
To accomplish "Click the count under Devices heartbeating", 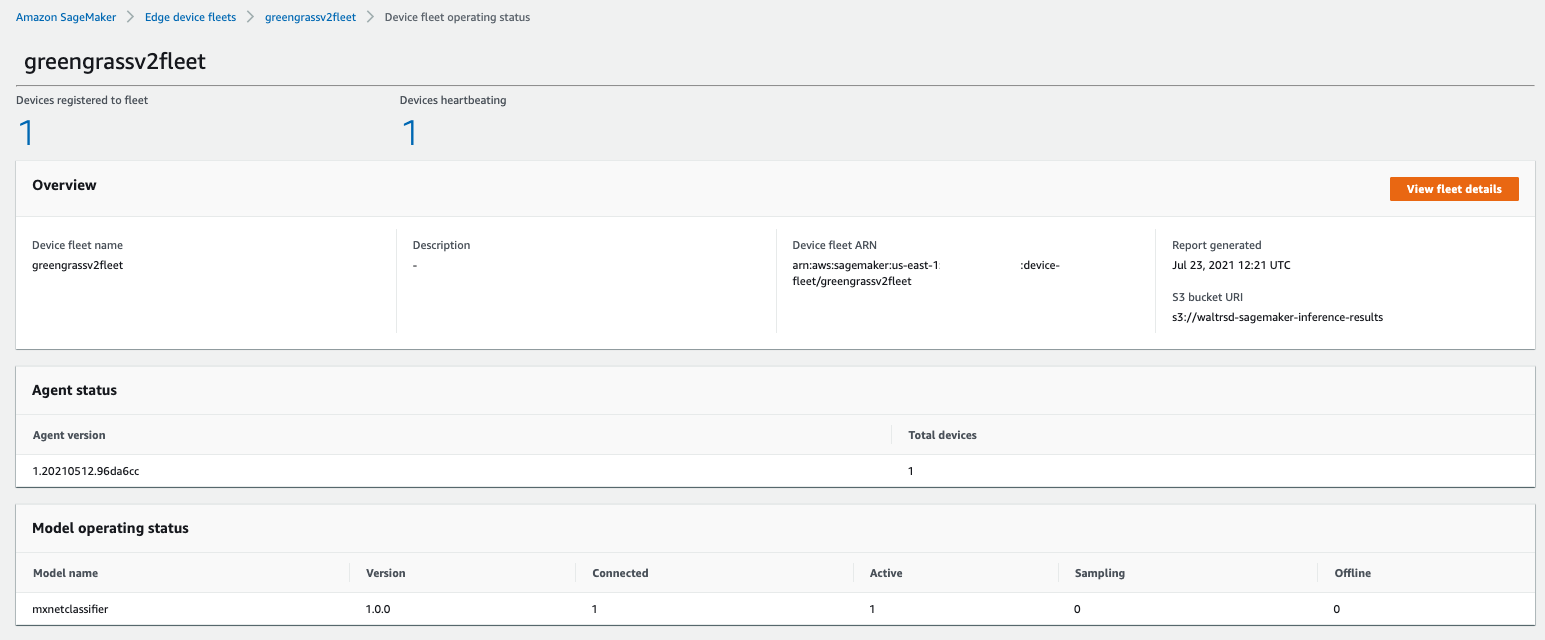I will point(410,132).
